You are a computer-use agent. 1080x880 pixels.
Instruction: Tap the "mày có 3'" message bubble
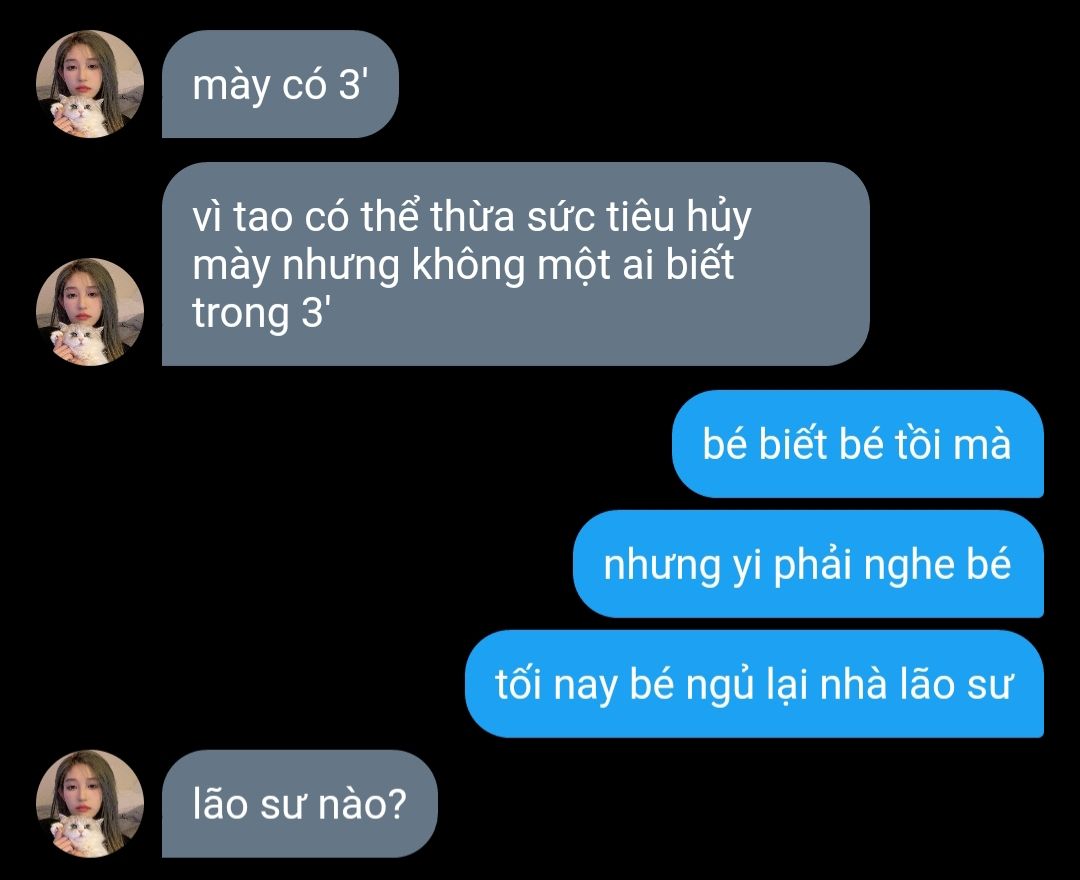point(280,84)
